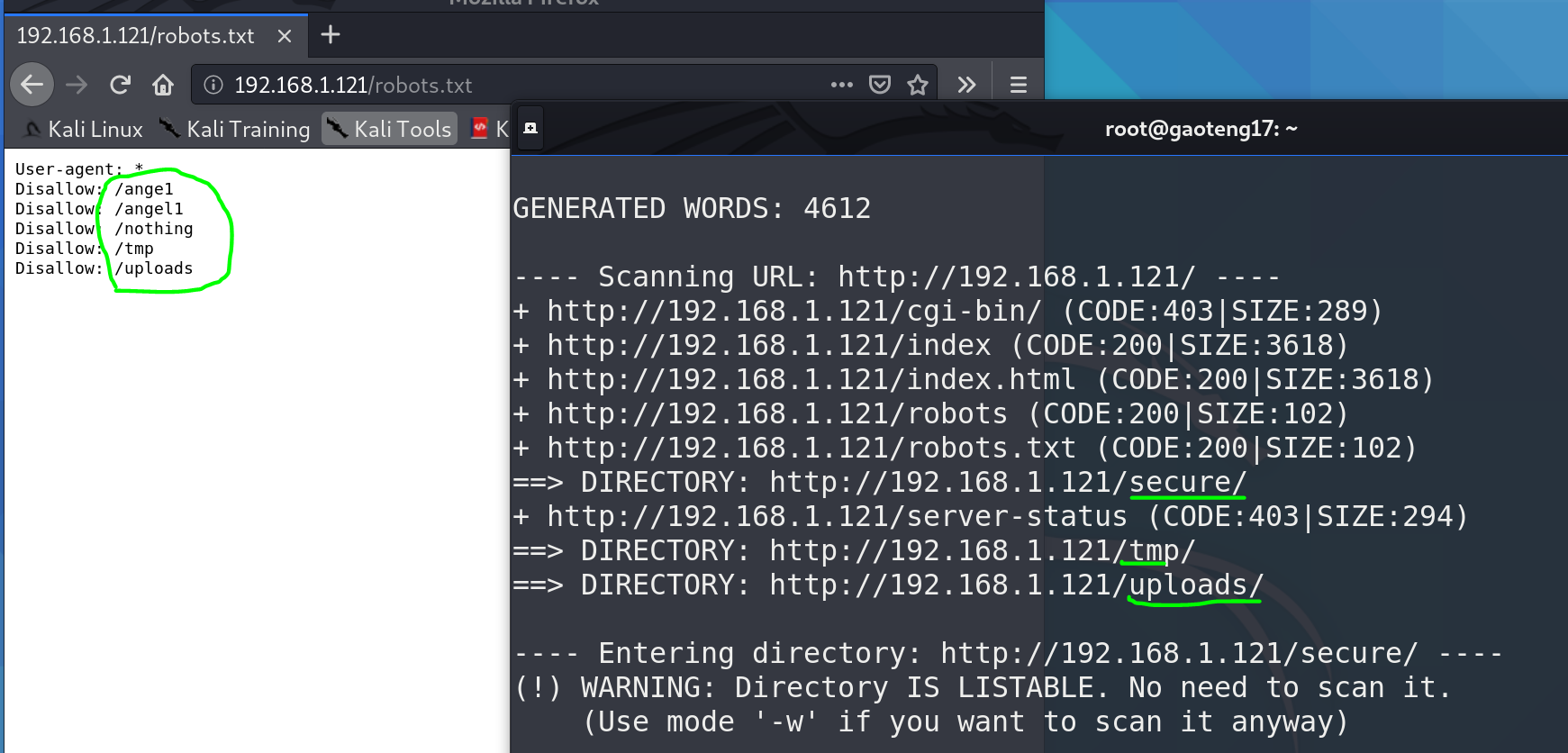Save page to Pocket

879,85
